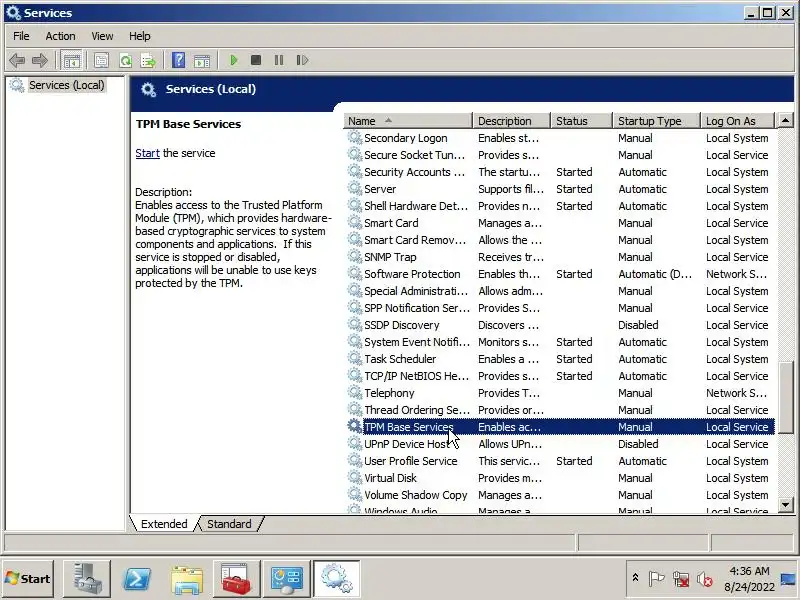Open Server Manager from the taskbar
Viewport: 800px width, 600px height.
coord(87,579)
